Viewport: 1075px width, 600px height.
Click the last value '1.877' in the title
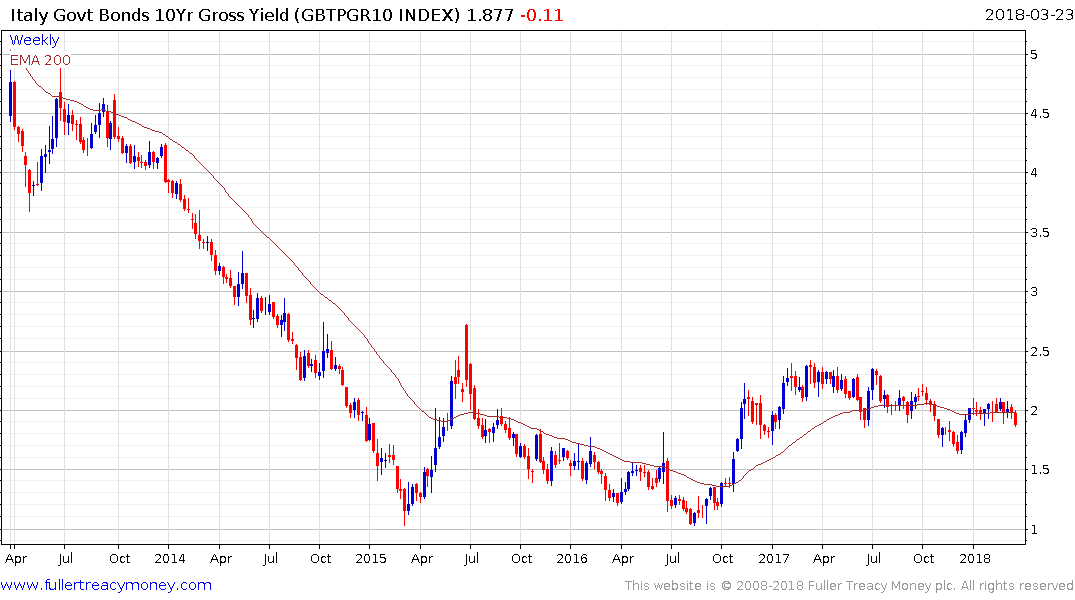pyautogui.click(x=490, y=15)
